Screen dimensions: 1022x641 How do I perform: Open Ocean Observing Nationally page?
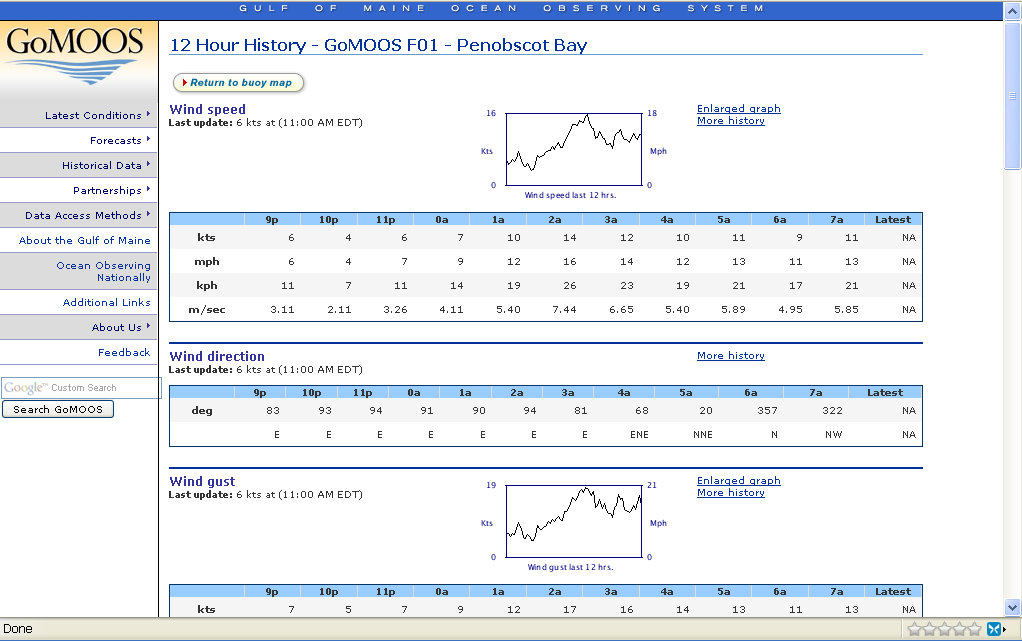pos(104,271)
